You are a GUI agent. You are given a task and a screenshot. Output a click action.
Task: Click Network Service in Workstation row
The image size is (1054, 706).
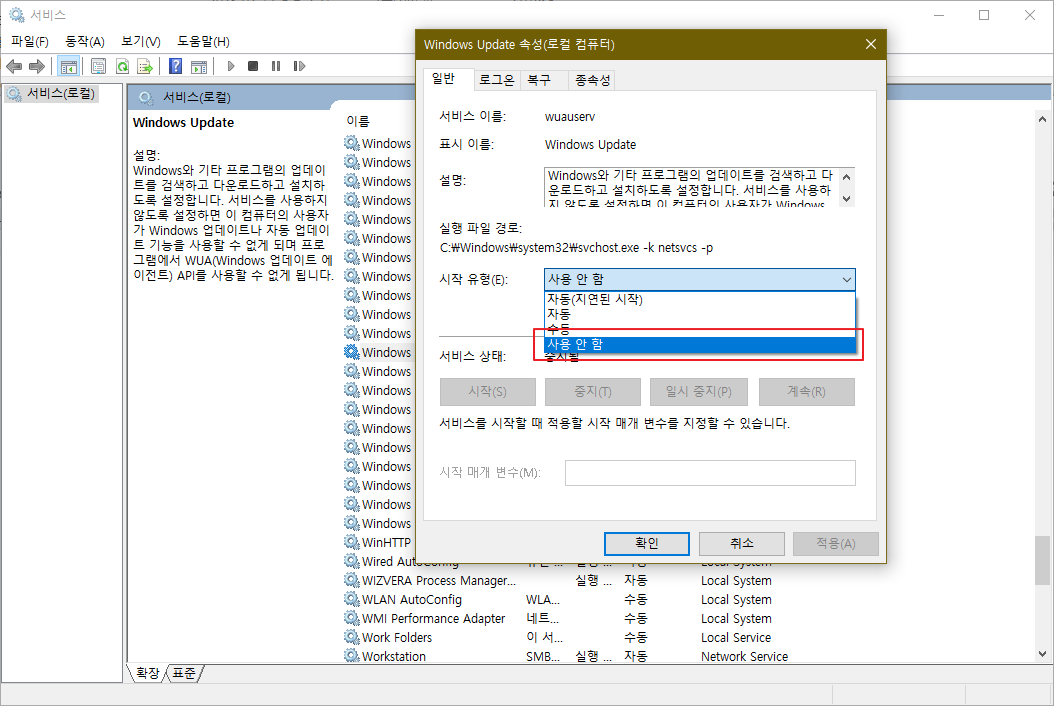pos(744,656)
